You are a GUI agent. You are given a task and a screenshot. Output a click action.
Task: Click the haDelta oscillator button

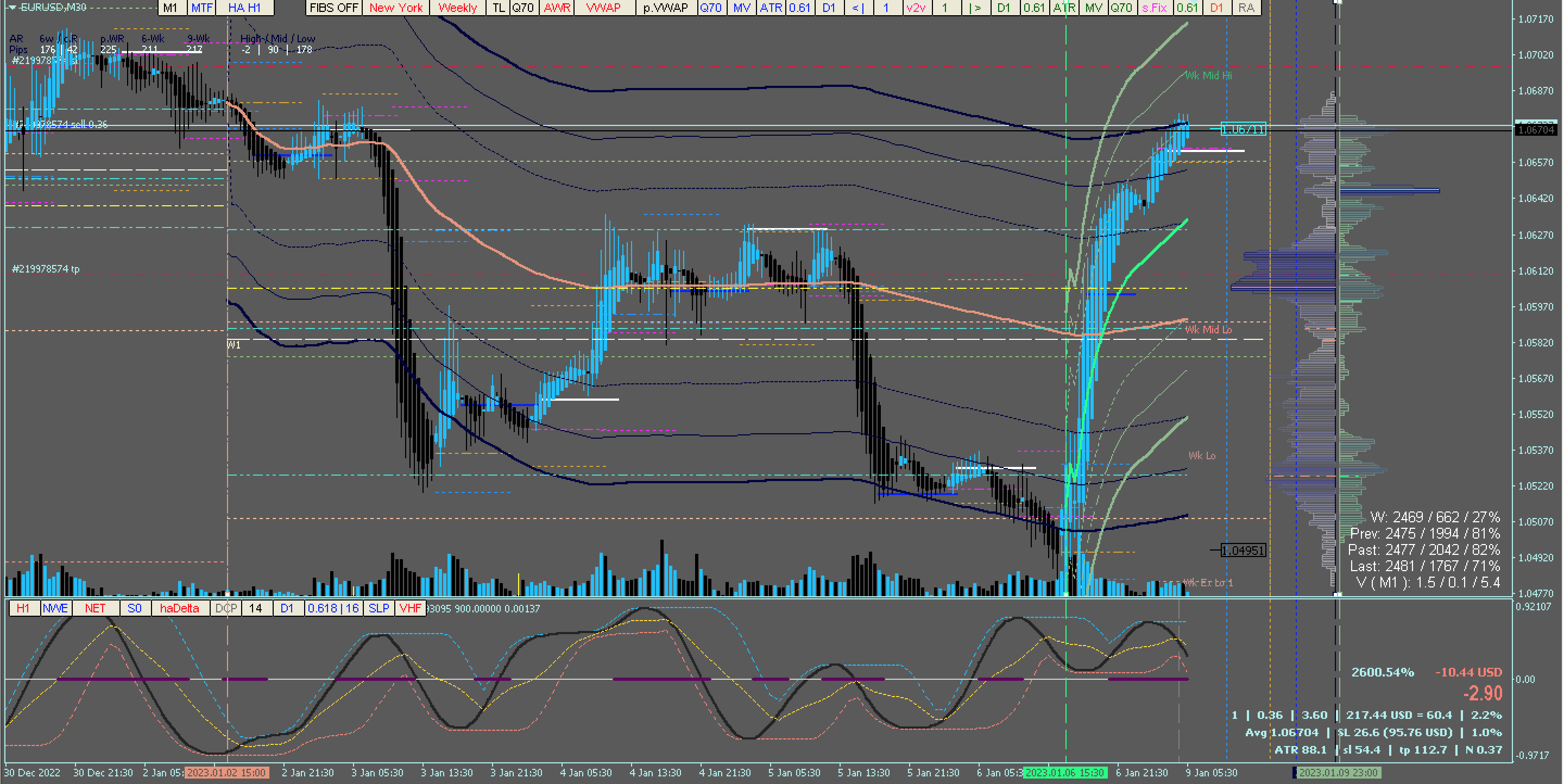[179, 608]
